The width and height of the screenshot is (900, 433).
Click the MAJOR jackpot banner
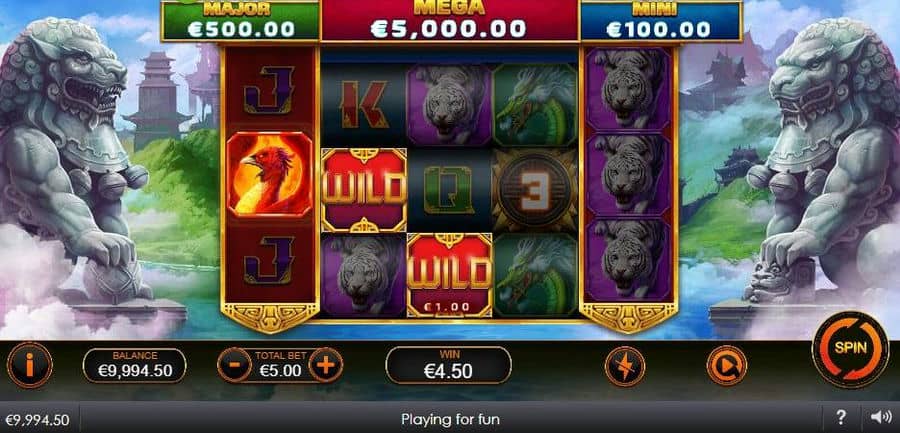(x=240, y=21)
